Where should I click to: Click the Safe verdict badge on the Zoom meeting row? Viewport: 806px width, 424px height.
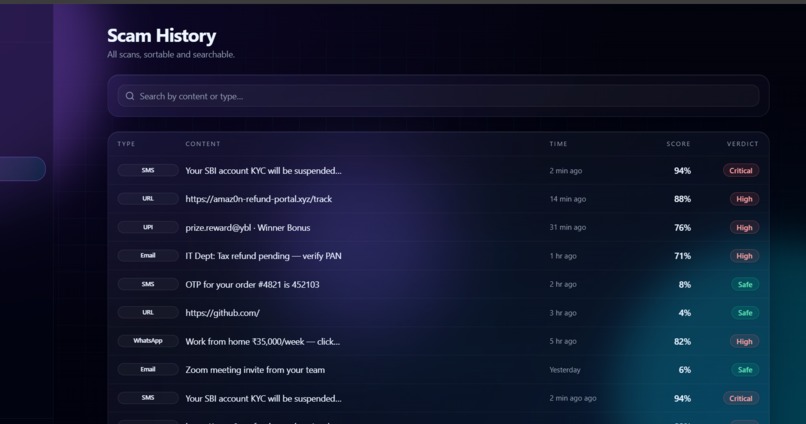coord(745,370)
